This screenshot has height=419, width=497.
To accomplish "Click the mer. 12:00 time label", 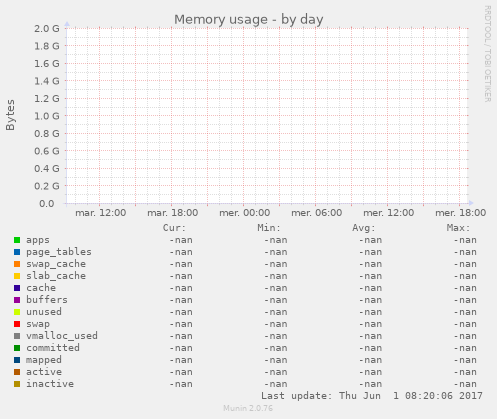I will coord(389,213).
